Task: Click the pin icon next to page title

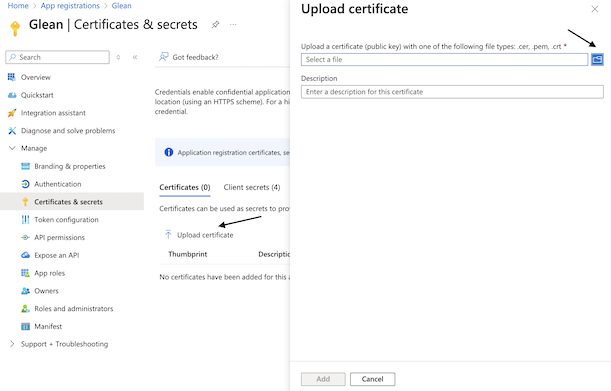Action: (x=215, y=25)
